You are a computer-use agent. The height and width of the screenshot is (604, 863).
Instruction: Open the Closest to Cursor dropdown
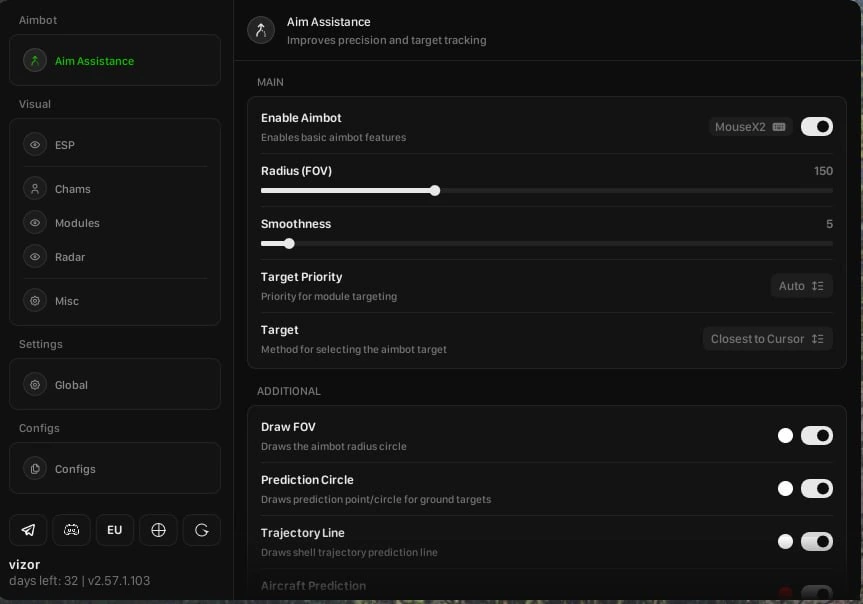click(767, 339)
